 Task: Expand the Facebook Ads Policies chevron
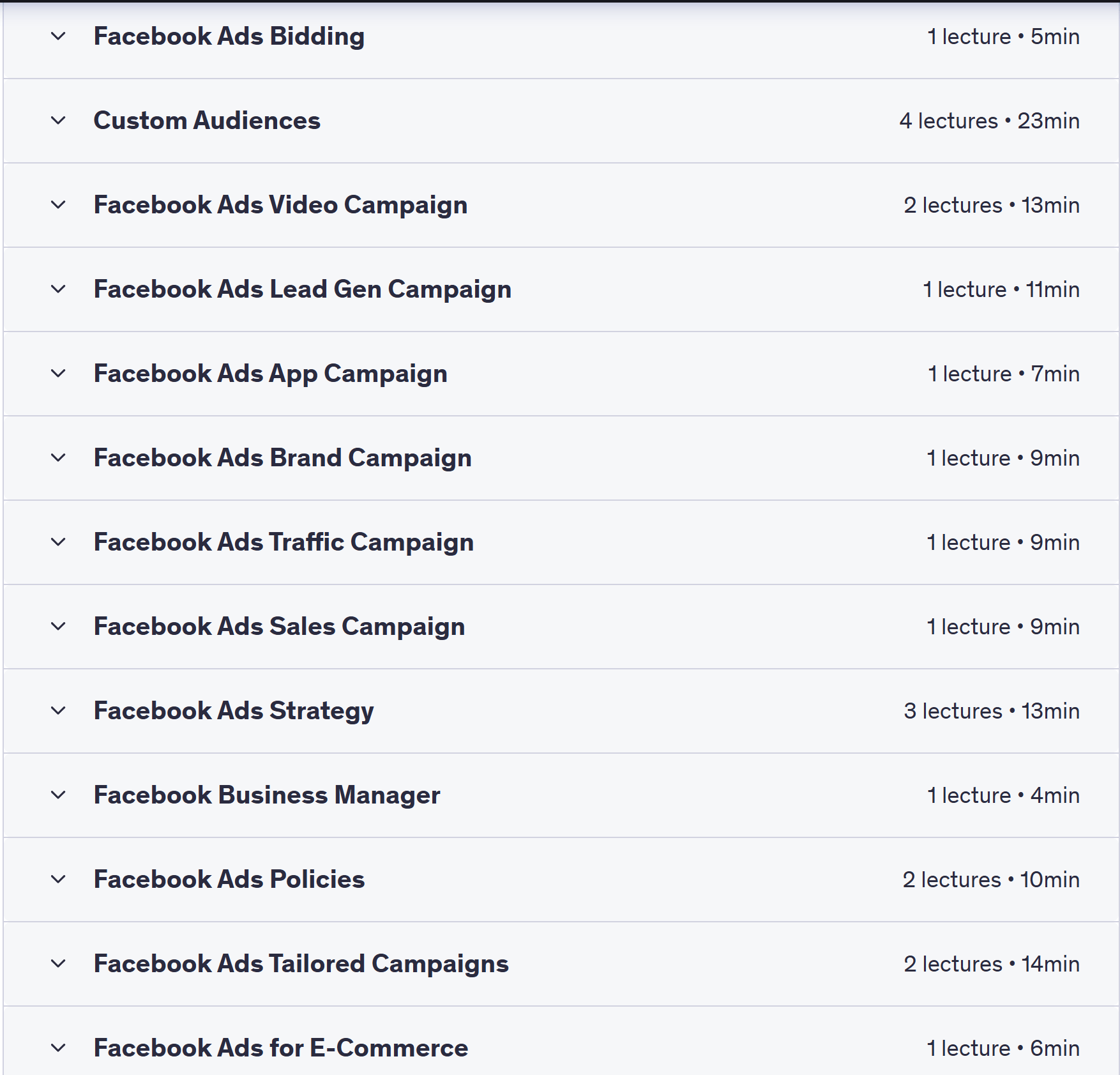[x=58, y=880]
